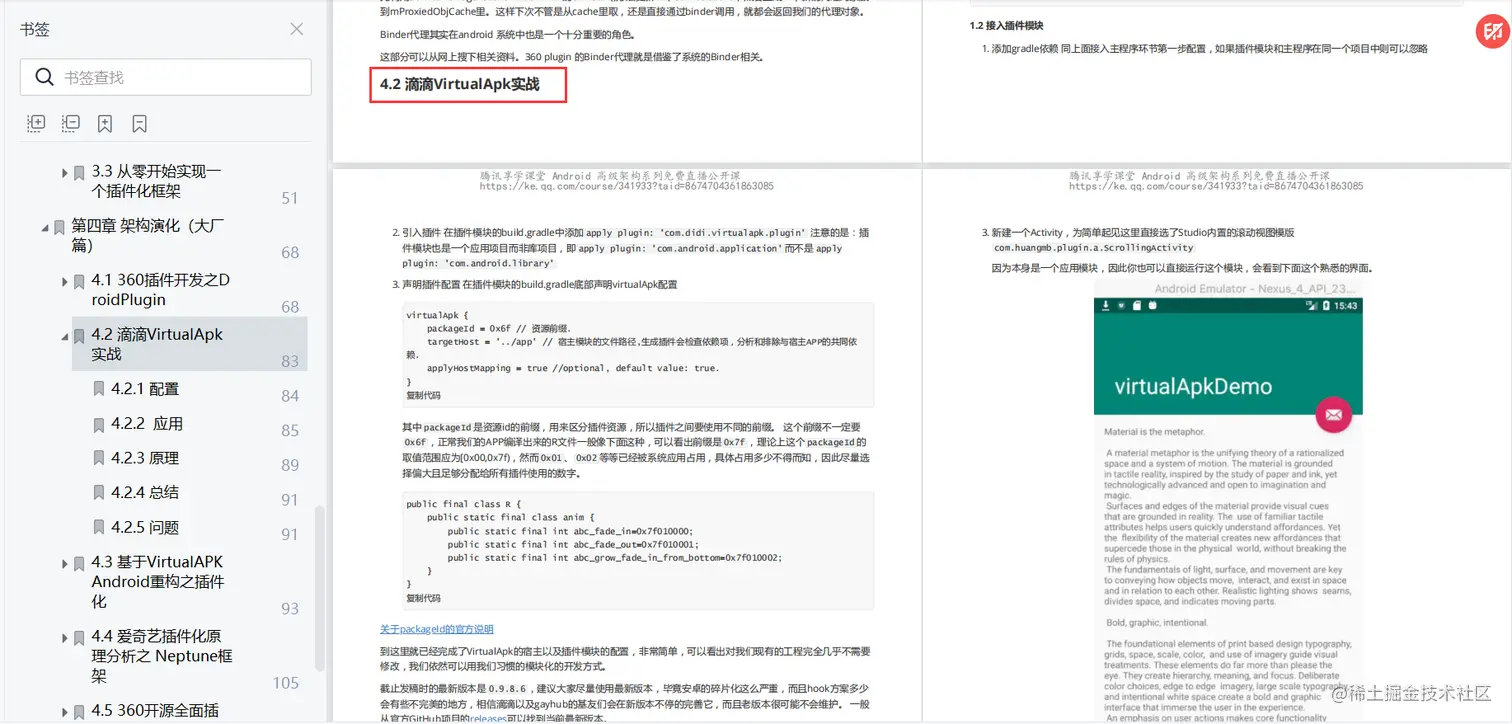Close the 书签 bookmarks panel
Viewport: 1512px width, 724px height.
coord(296,29)
